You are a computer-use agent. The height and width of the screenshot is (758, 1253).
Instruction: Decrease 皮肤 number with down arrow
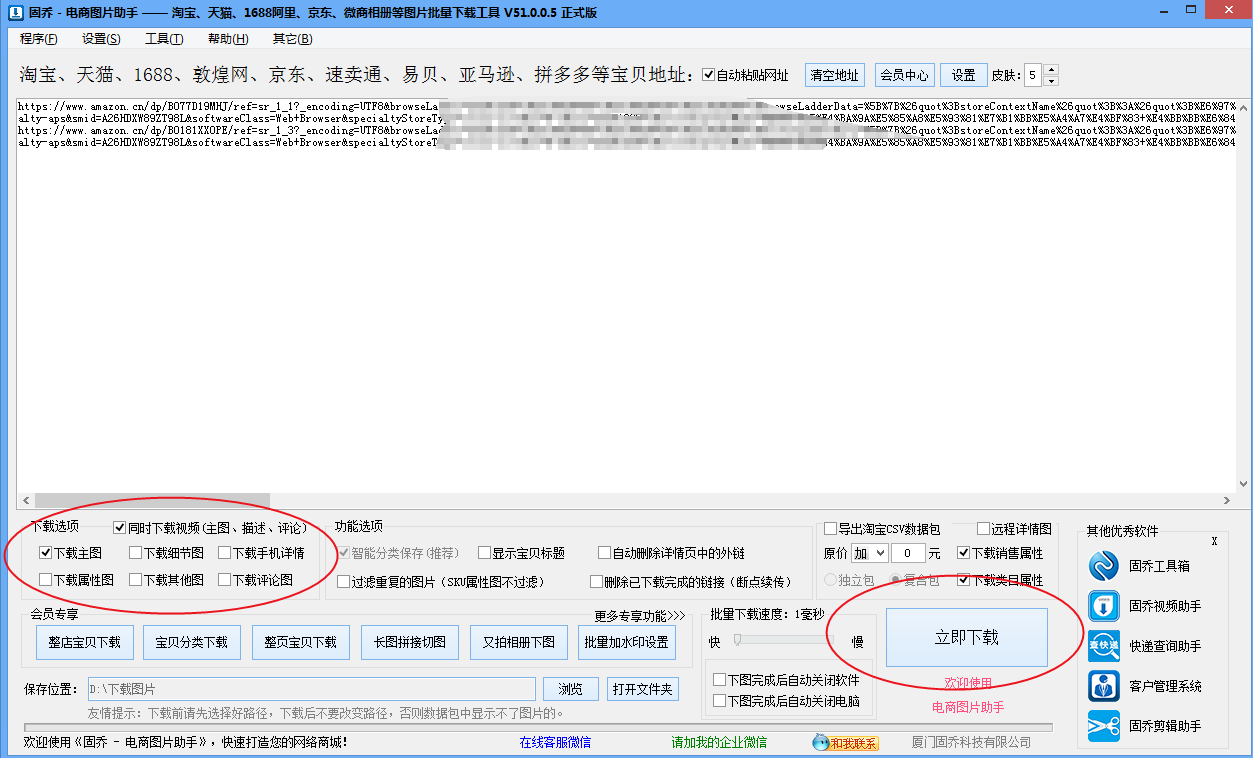1050,80
